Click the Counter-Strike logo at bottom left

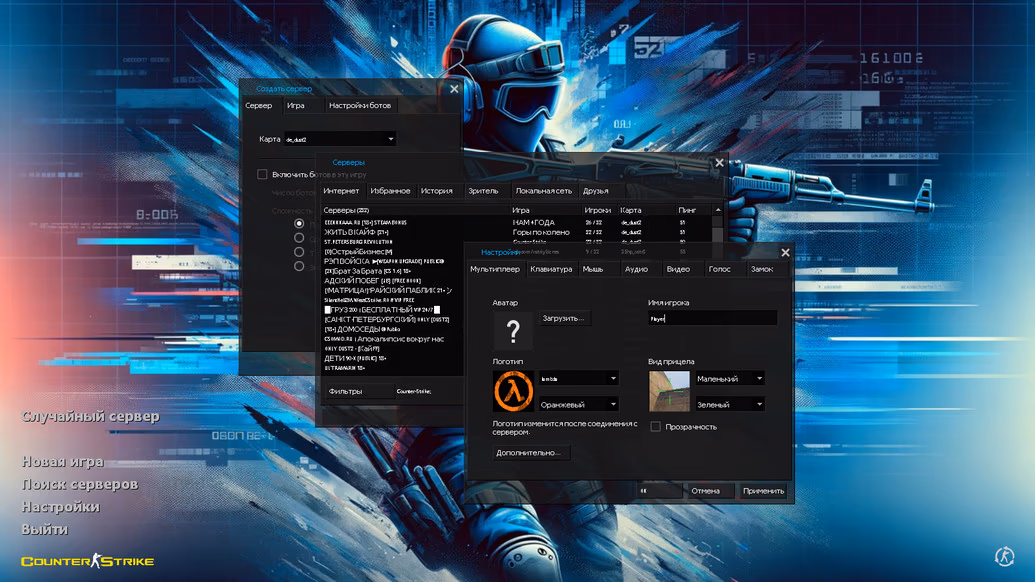pos(87,561)
